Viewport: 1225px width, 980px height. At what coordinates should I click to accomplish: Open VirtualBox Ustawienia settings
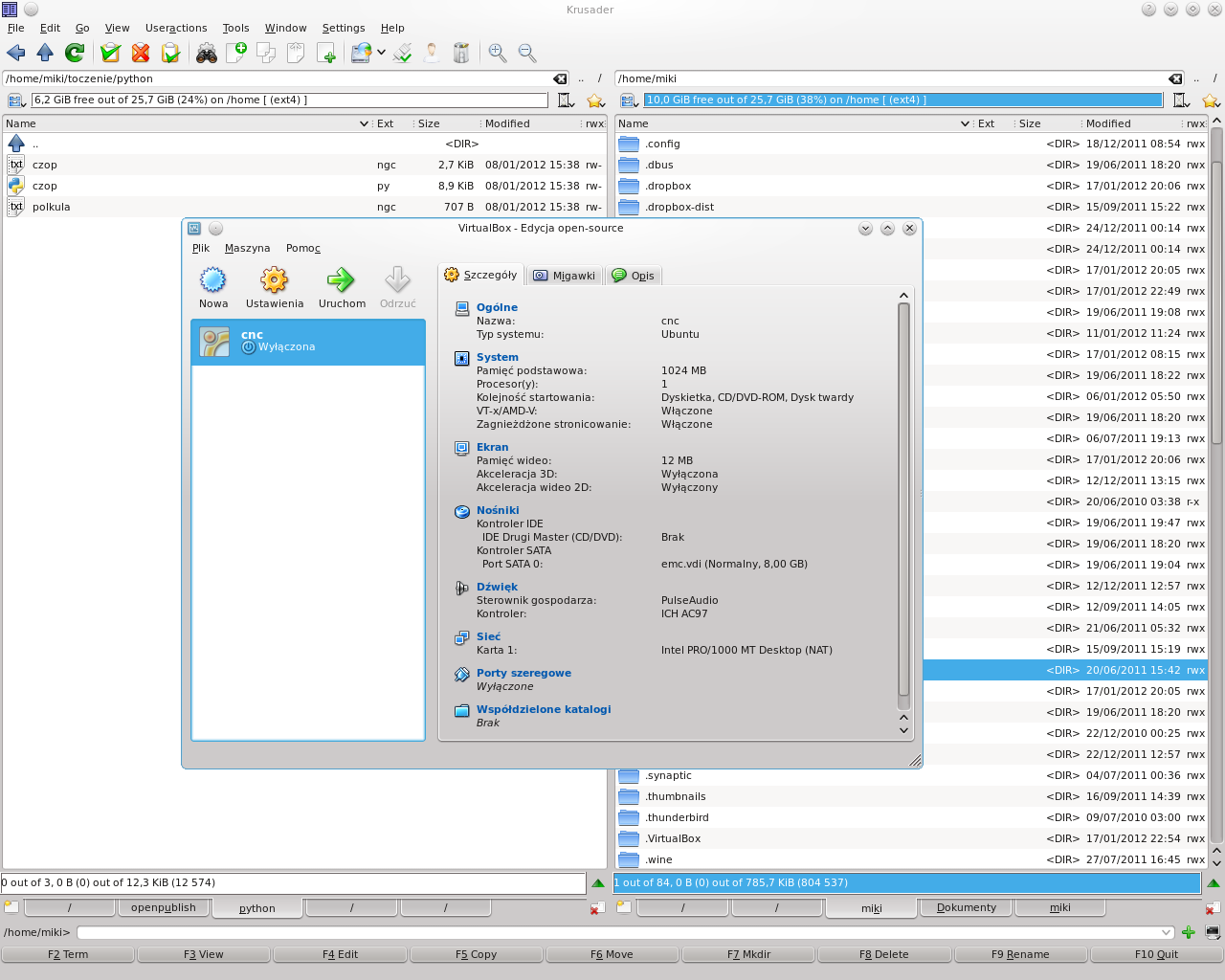click(x=275, y=288)
